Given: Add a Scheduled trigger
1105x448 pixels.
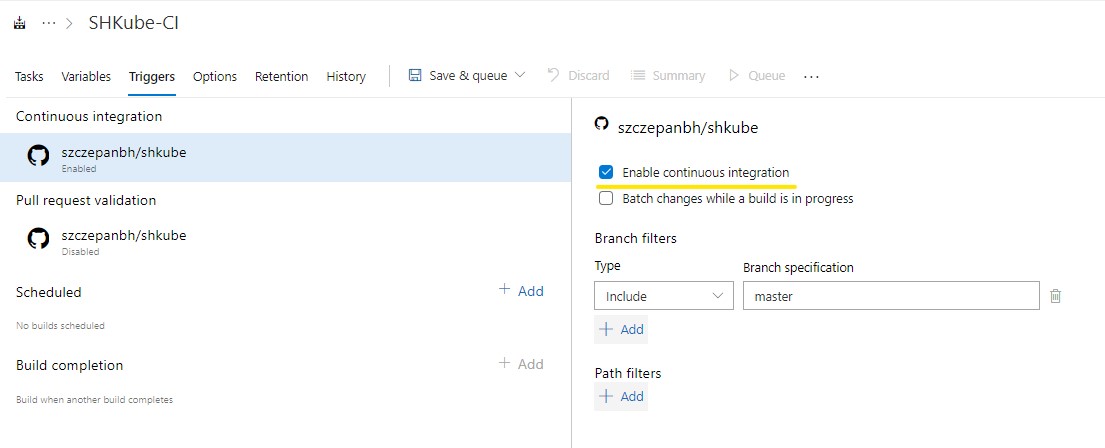Looking at the screenshot, I should click(521, 290).
